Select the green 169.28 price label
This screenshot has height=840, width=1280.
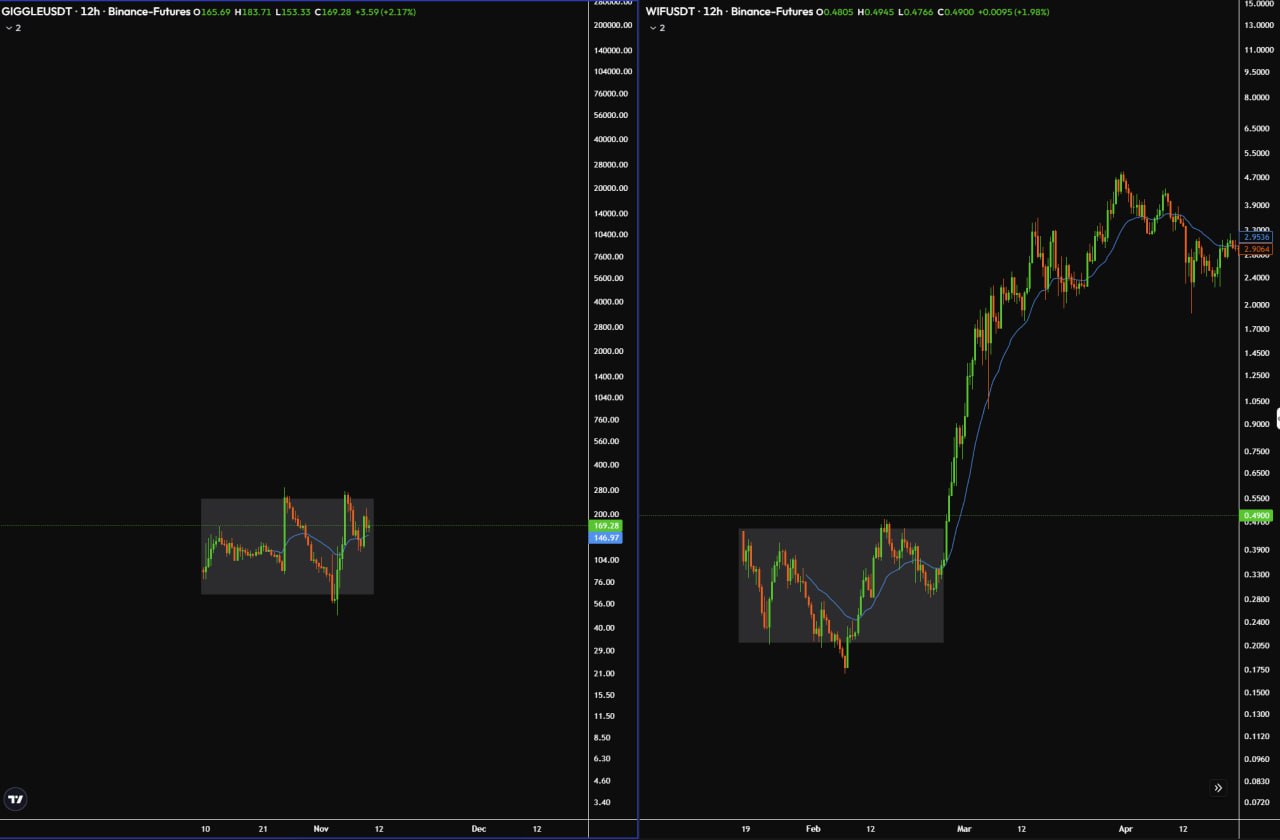[x=607, y=525]
